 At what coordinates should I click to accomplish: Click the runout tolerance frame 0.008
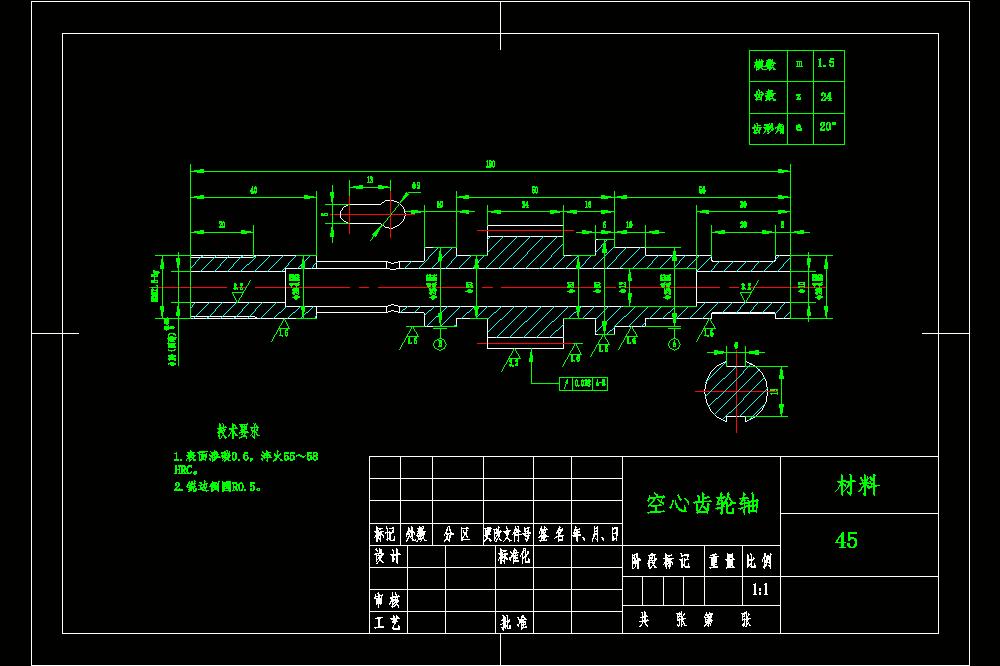pos(583,383)
